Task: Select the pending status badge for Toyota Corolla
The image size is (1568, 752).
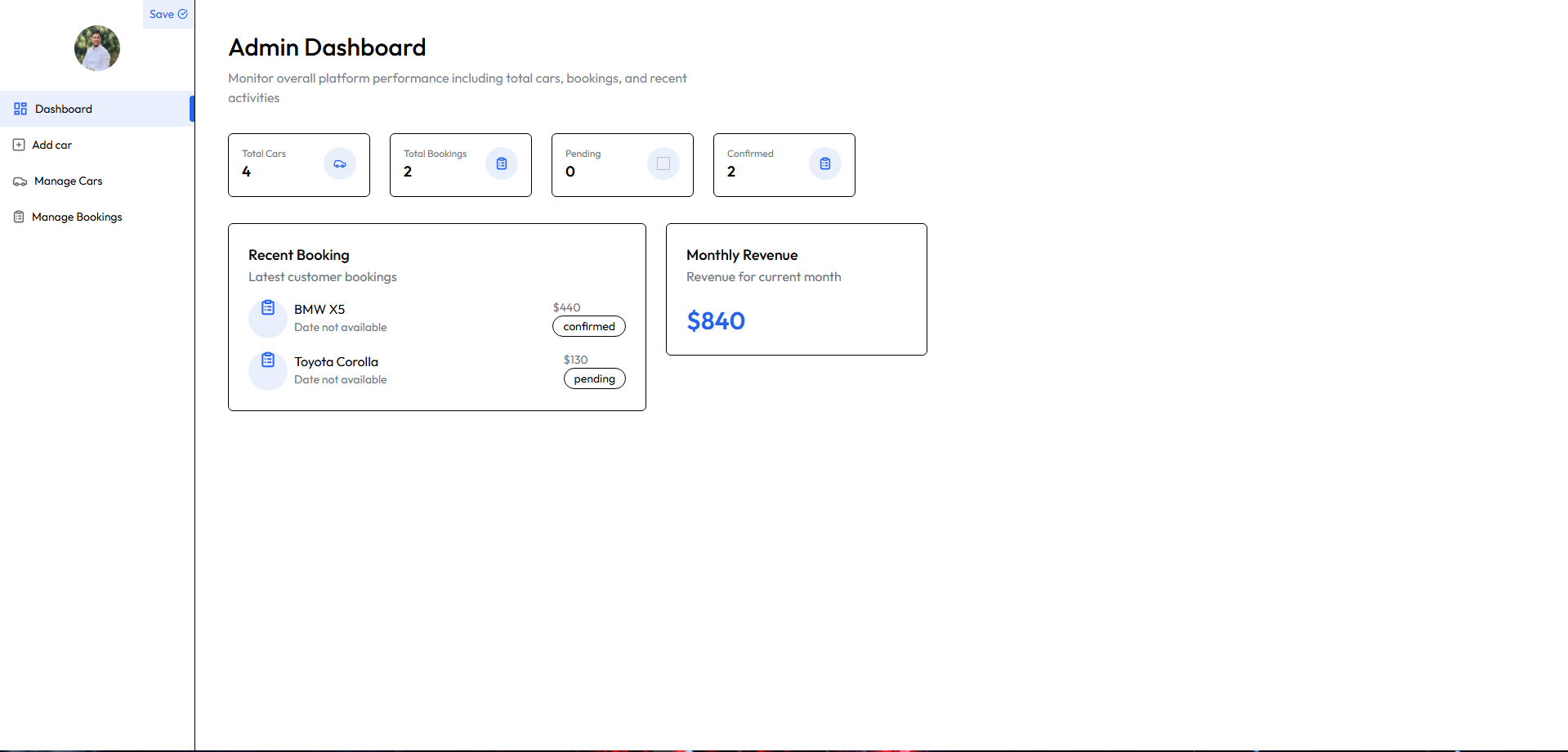Action: (594, 378)
